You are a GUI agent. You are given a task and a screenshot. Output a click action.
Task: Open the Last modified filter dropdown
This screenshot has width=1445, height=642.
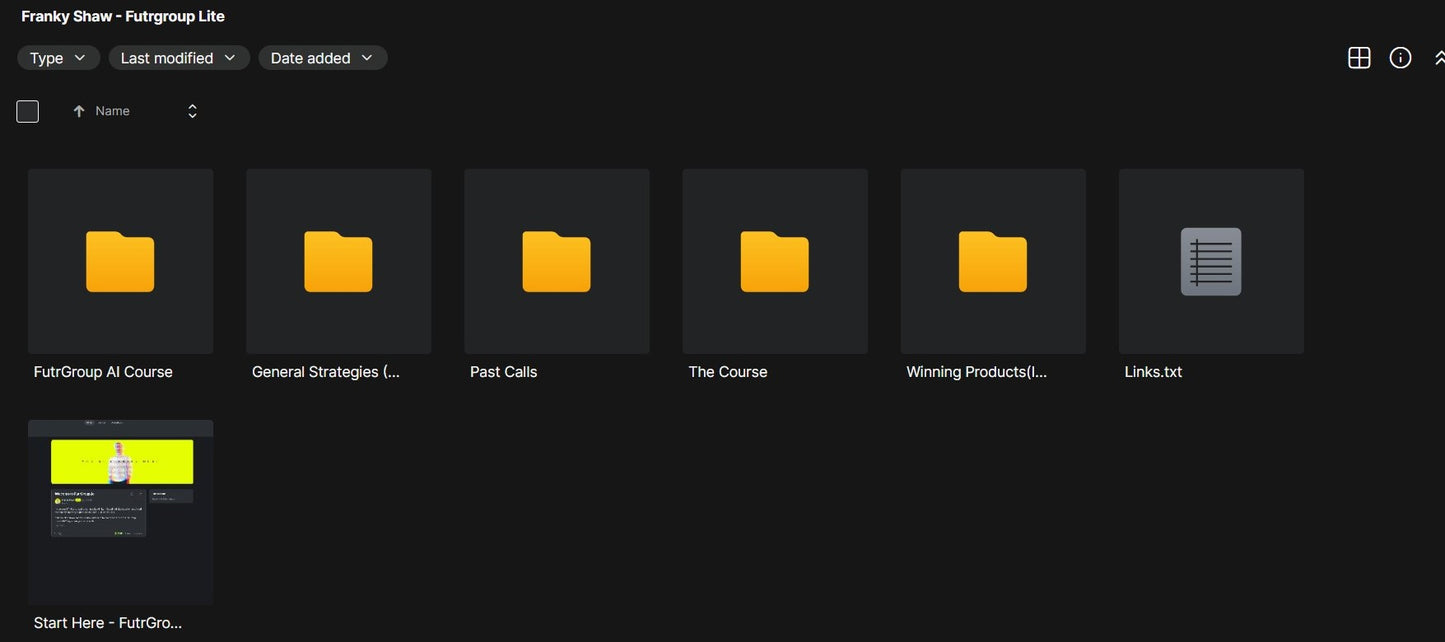click(x=178, y=58)
